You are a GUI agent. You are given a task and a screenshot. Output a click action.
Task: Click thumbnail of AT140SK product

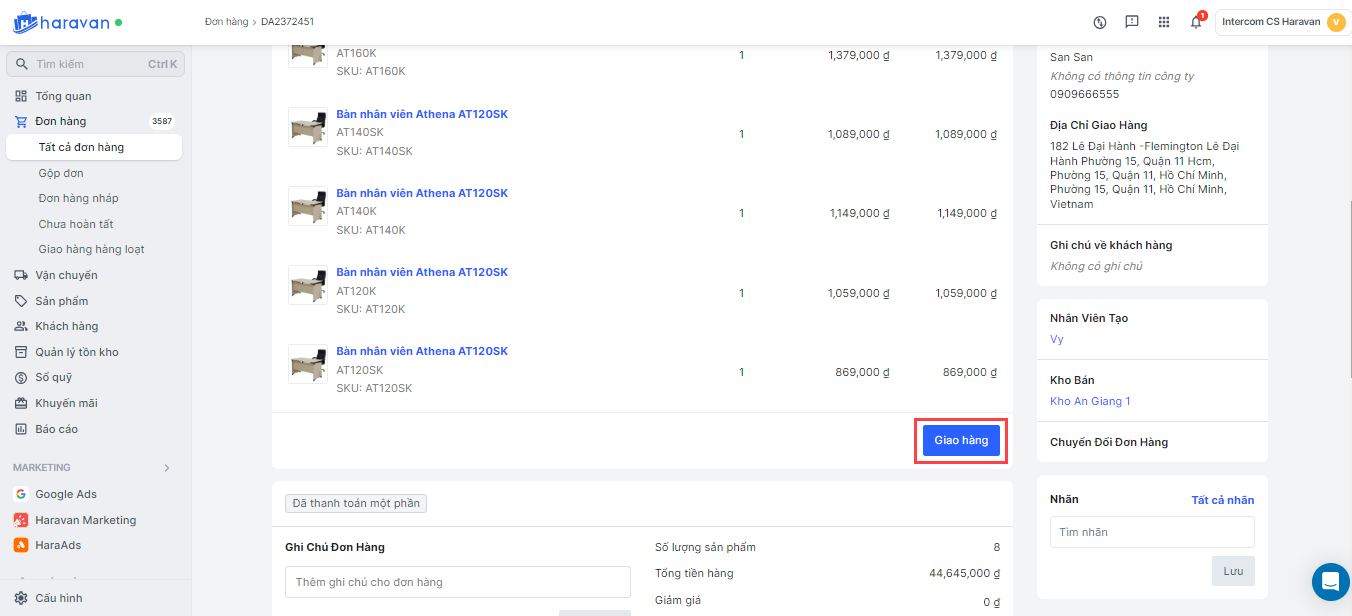[308, 127]
